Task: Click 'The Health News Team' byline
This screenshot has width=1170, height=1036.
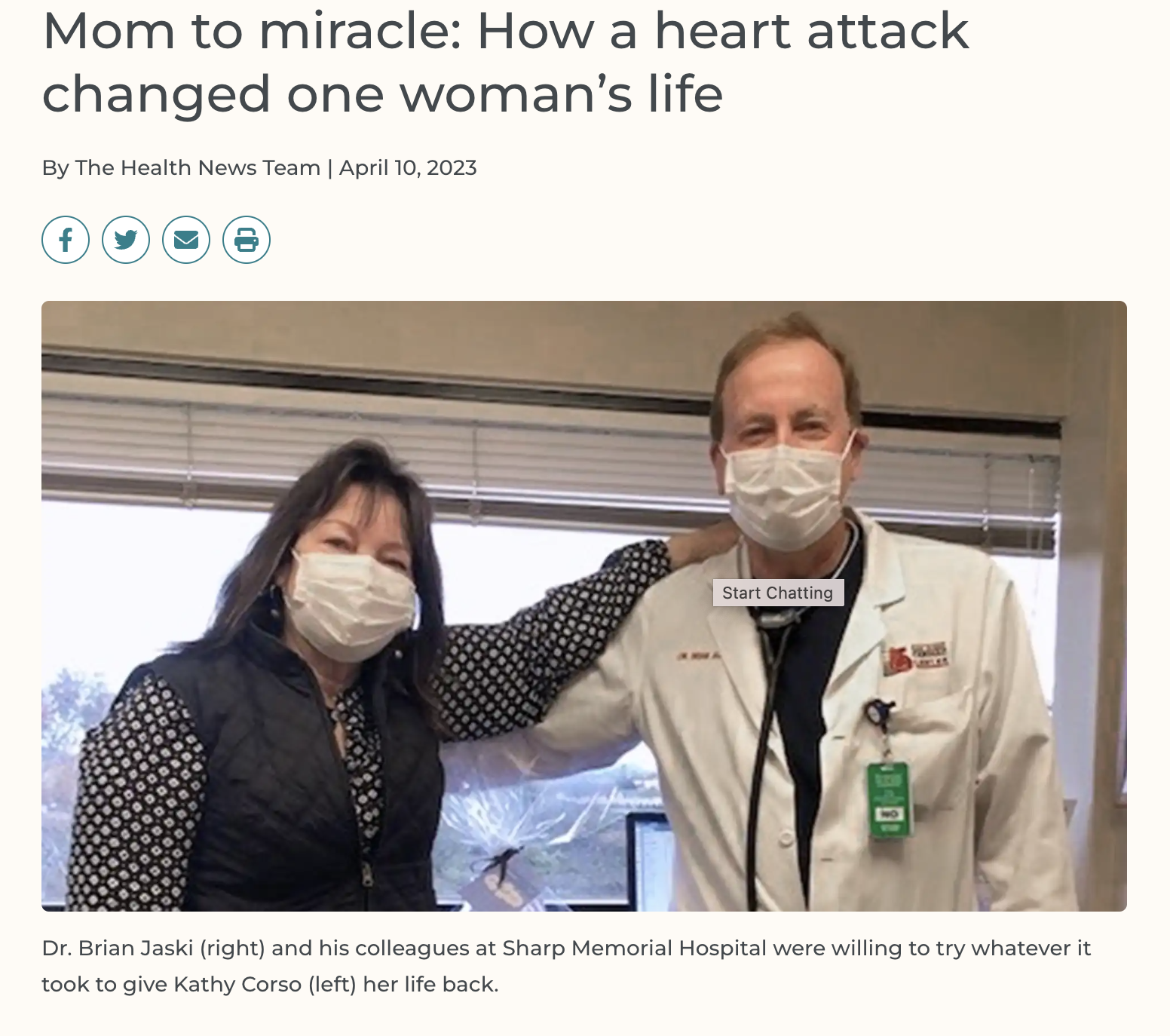Action: tap(198, 167)
